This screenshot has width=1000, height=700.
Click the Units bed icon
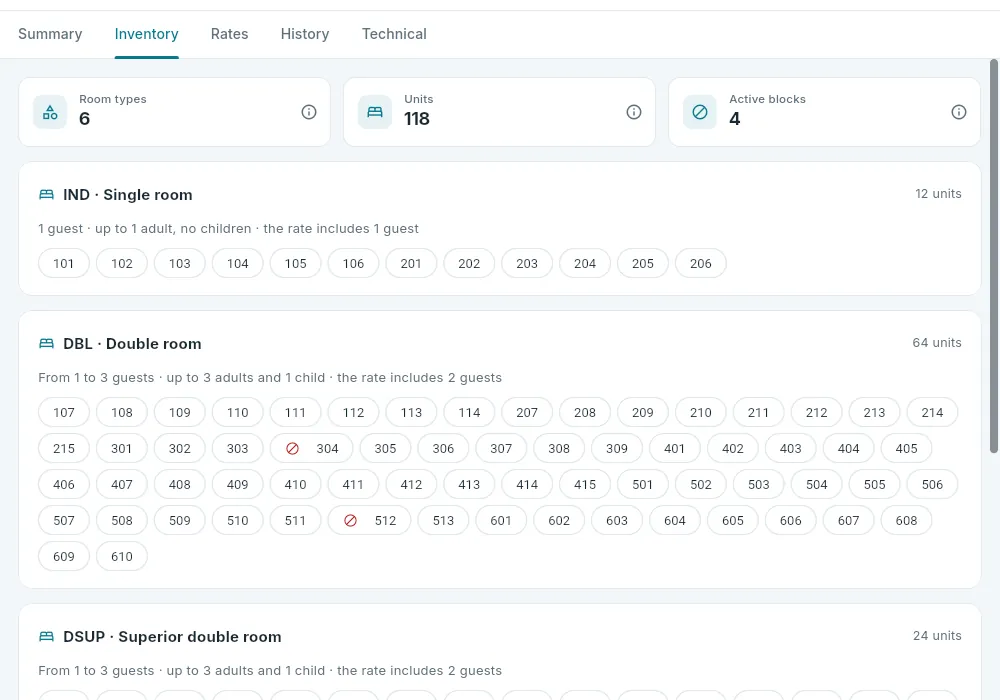[375, 112]
